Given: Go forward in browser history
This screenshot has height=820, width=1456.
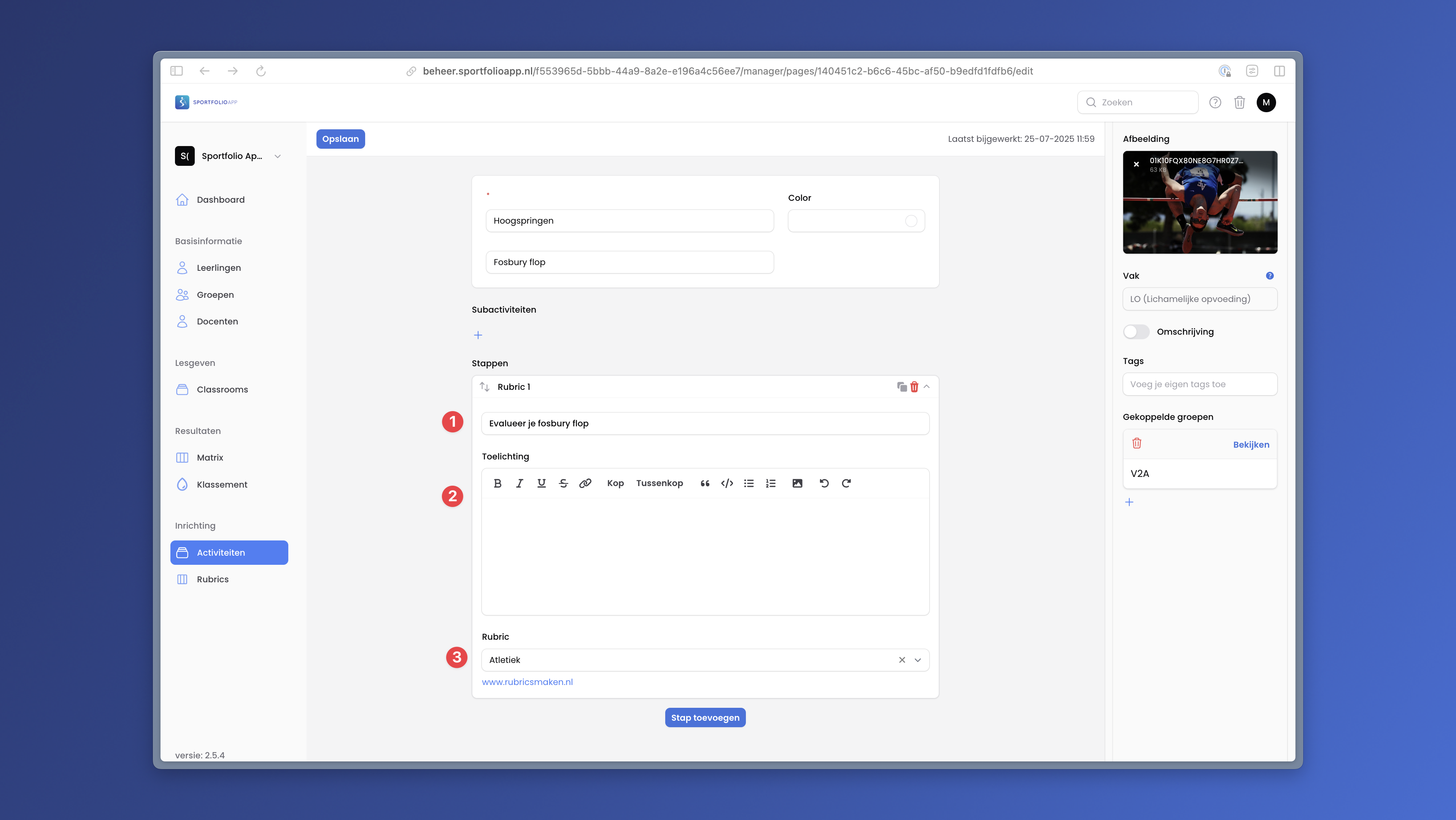Looking at the screenshot, I should pos(232,71).
